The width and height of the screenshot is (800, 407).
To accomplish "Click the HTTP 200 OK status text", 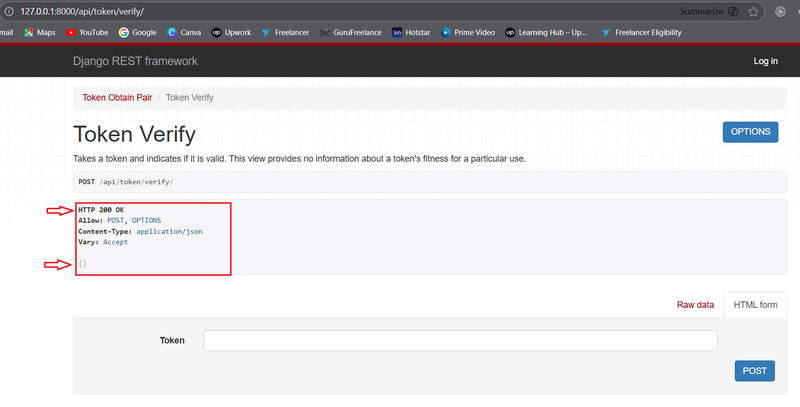I will [101, 210].
